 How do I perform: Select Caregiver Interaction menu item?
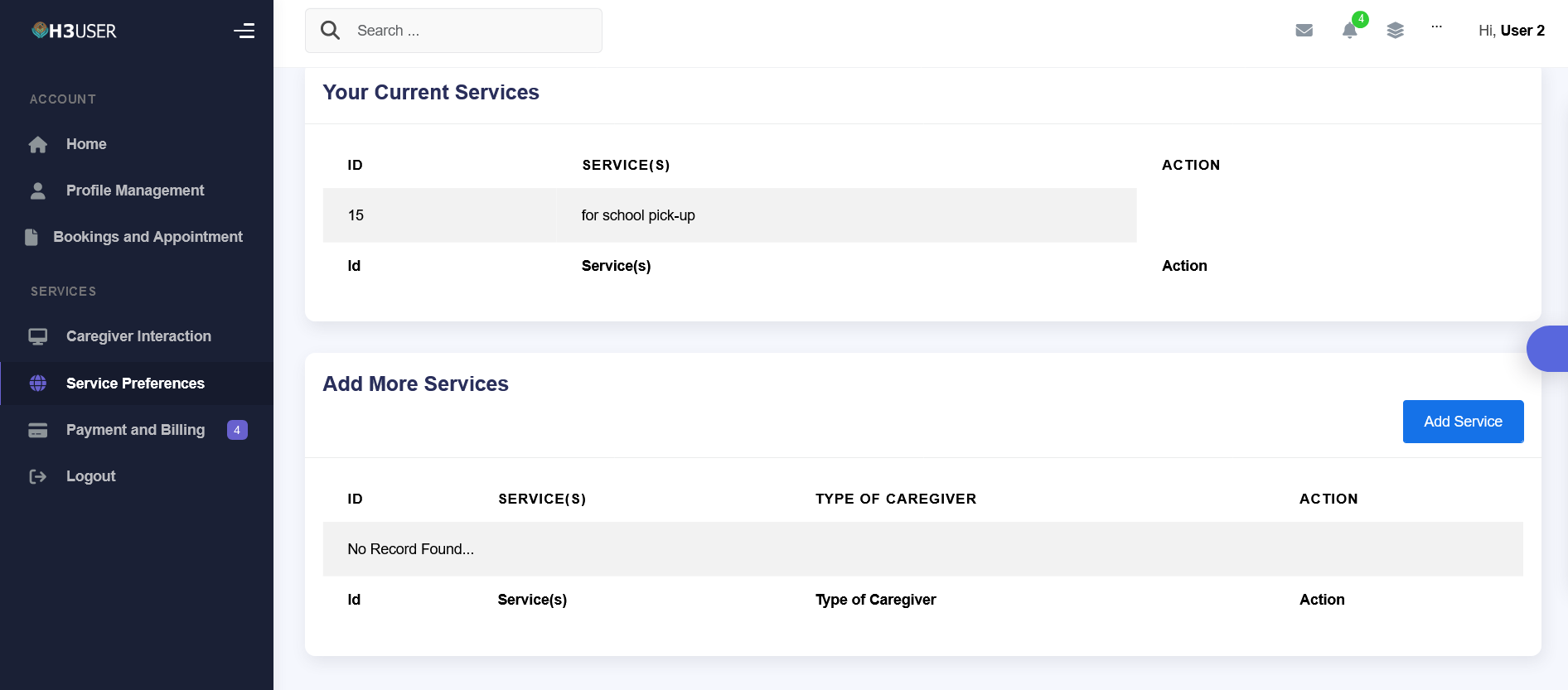coord(138,336)
